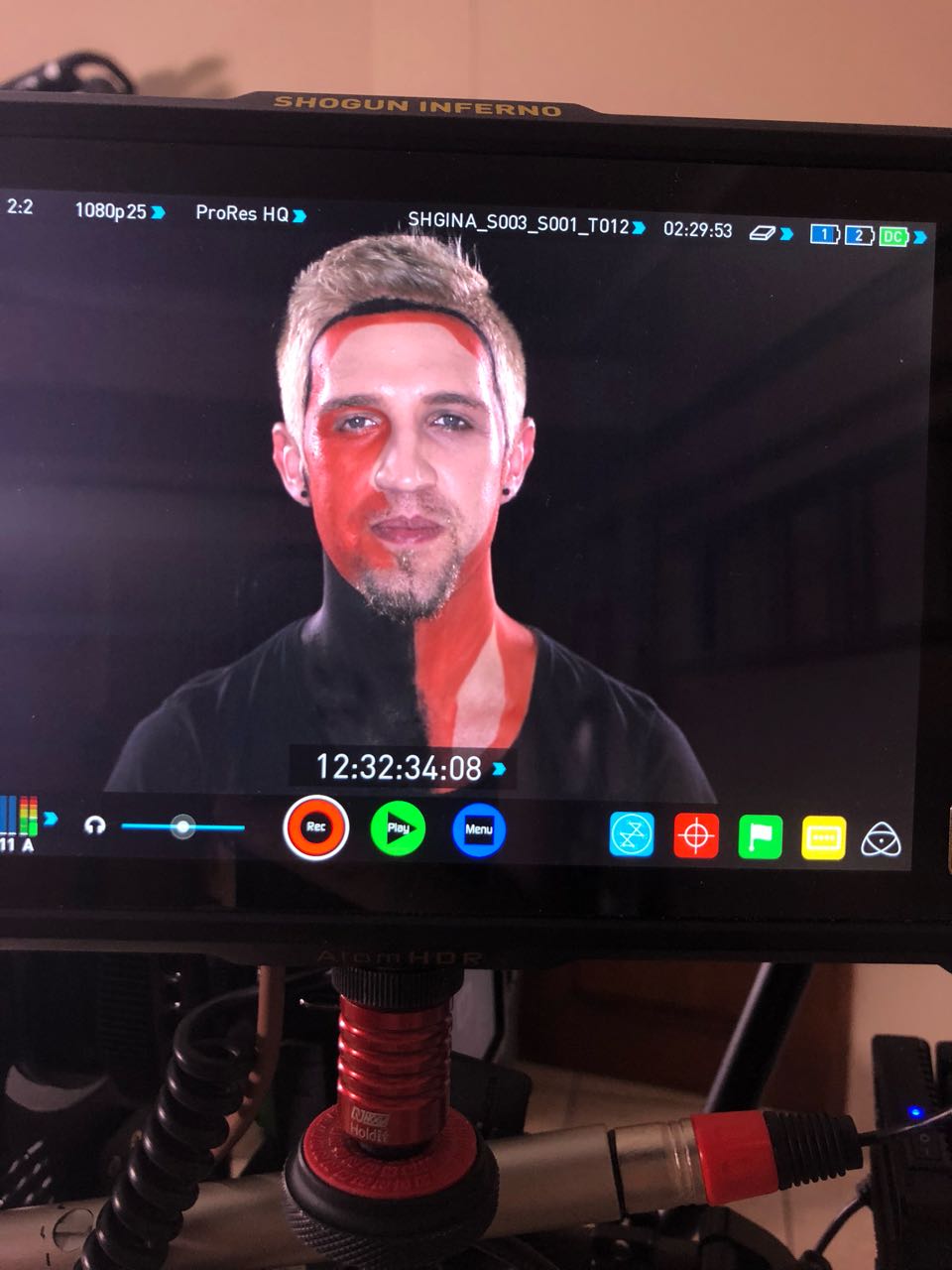952x1270 pixels.
Task: Open the SHGINA_S003_S001_T012 file name settings
Action: click(x=526, y=224)
